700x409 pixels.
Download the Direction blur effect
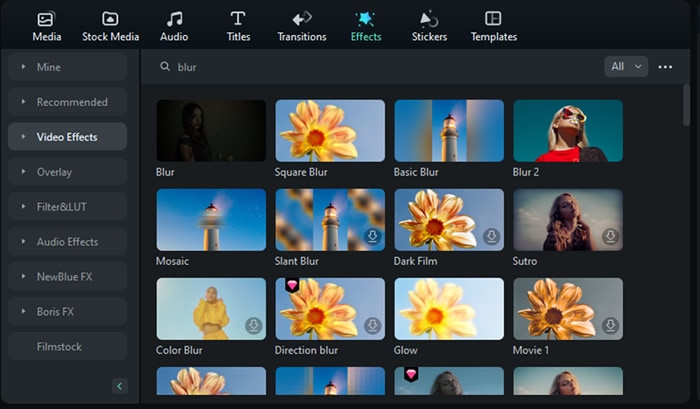coord(372,326)
